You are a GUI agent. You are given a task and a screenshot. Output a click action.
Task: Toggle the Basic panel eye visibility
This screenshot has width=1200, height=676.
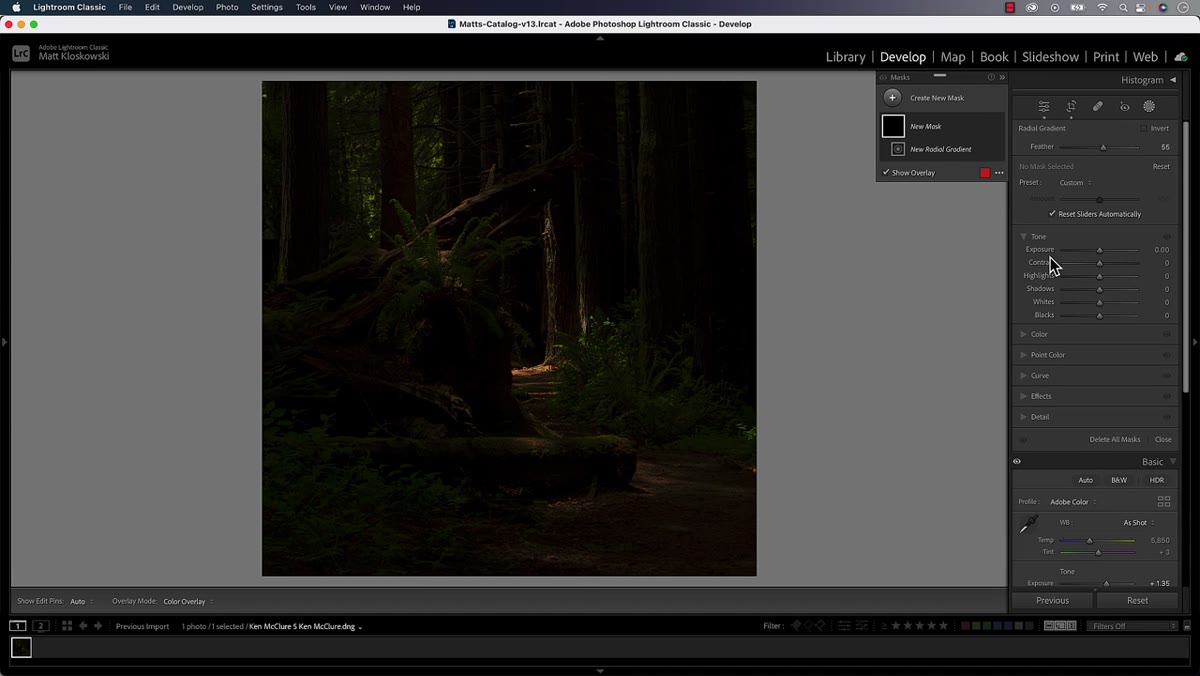[x=1017, y=462]
